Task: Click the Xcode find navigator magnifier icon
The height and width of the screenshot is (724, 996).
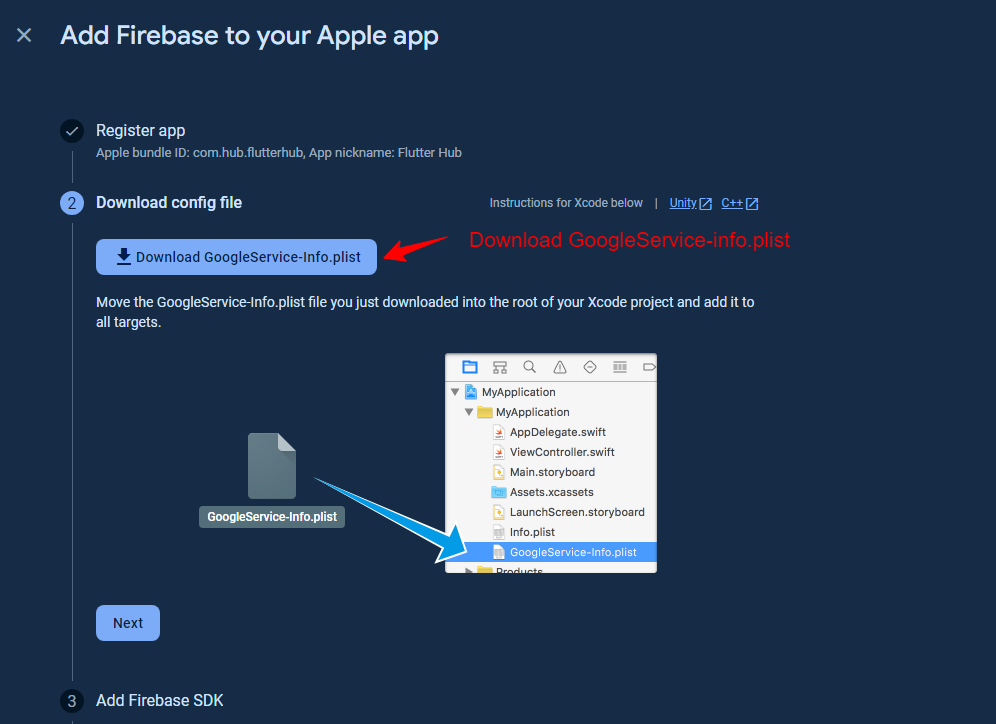Action: pos(530,367)
